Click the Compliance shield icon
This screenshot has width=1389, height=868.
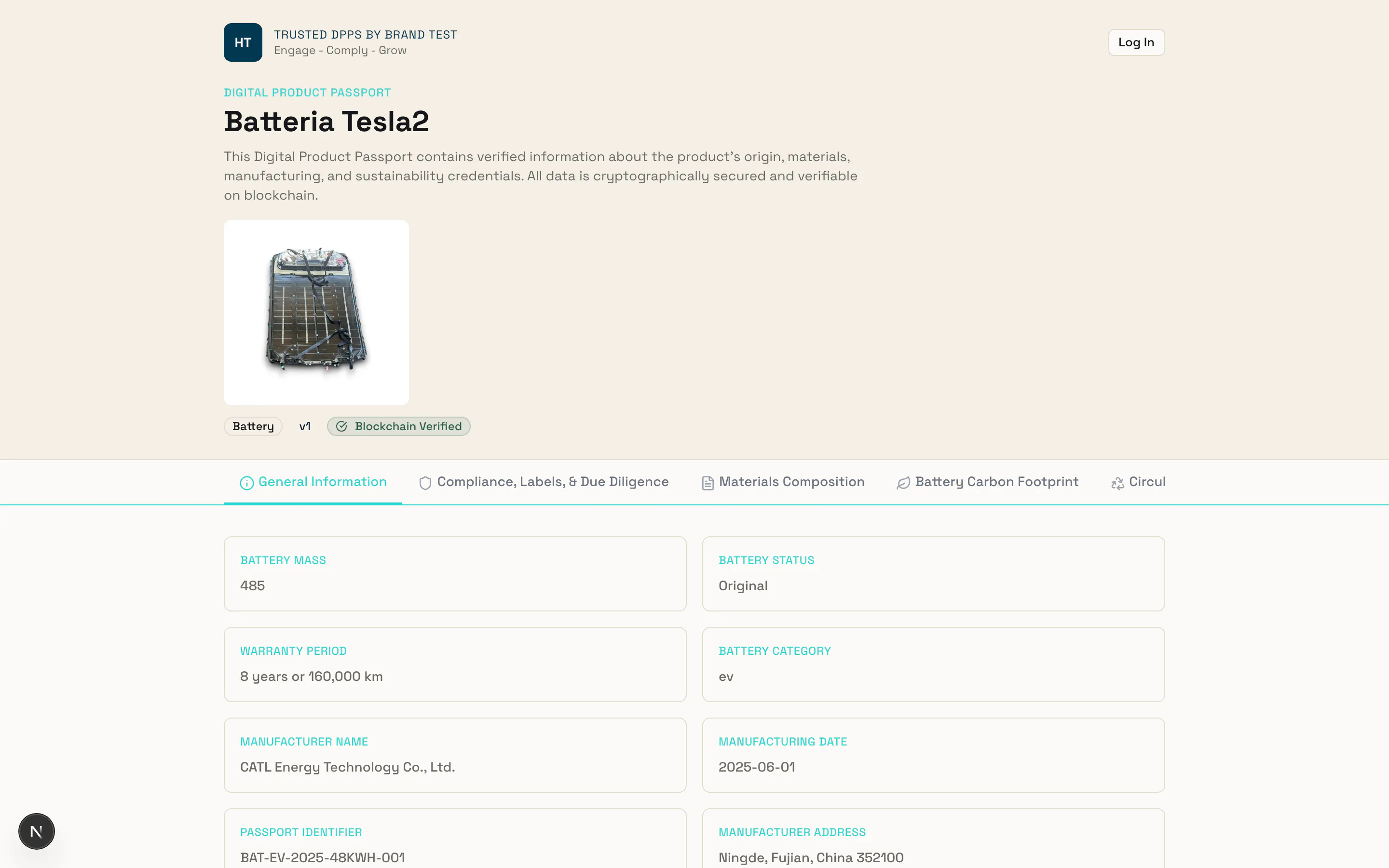(x=425, y=483)
